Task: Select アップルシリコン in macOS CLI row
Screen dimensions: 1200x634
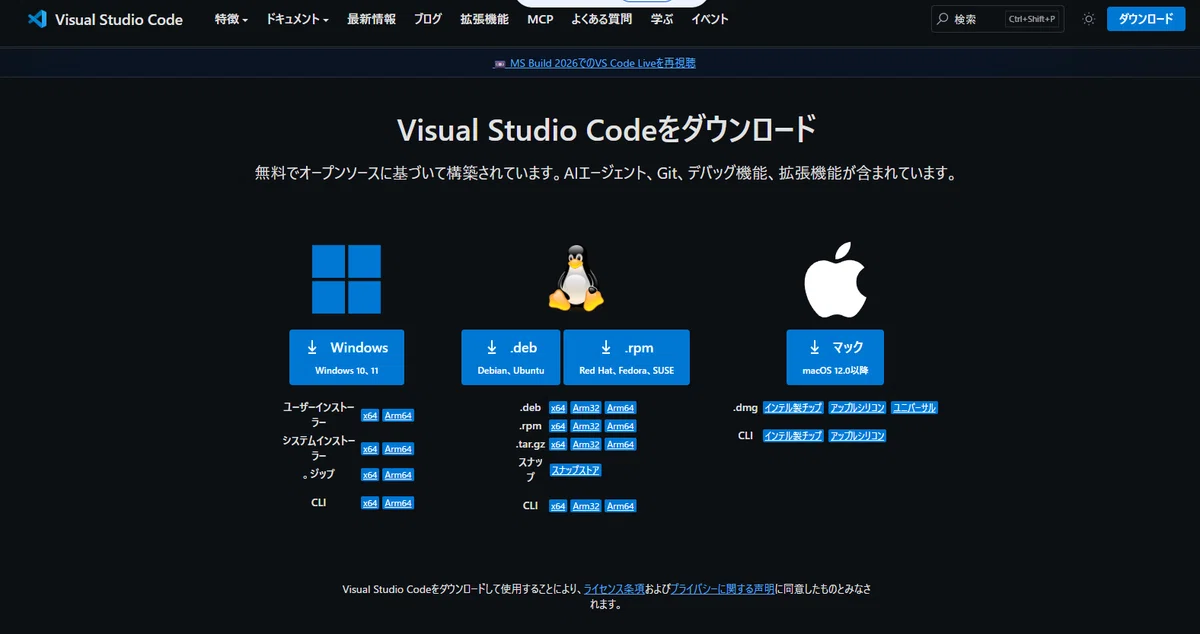Action: tap(857, 436)
